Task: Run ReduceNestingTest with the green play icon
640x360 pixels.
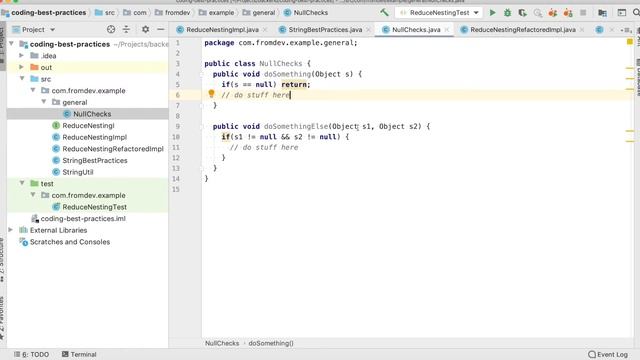Action: pyautogui.click(x=493, y=13)
